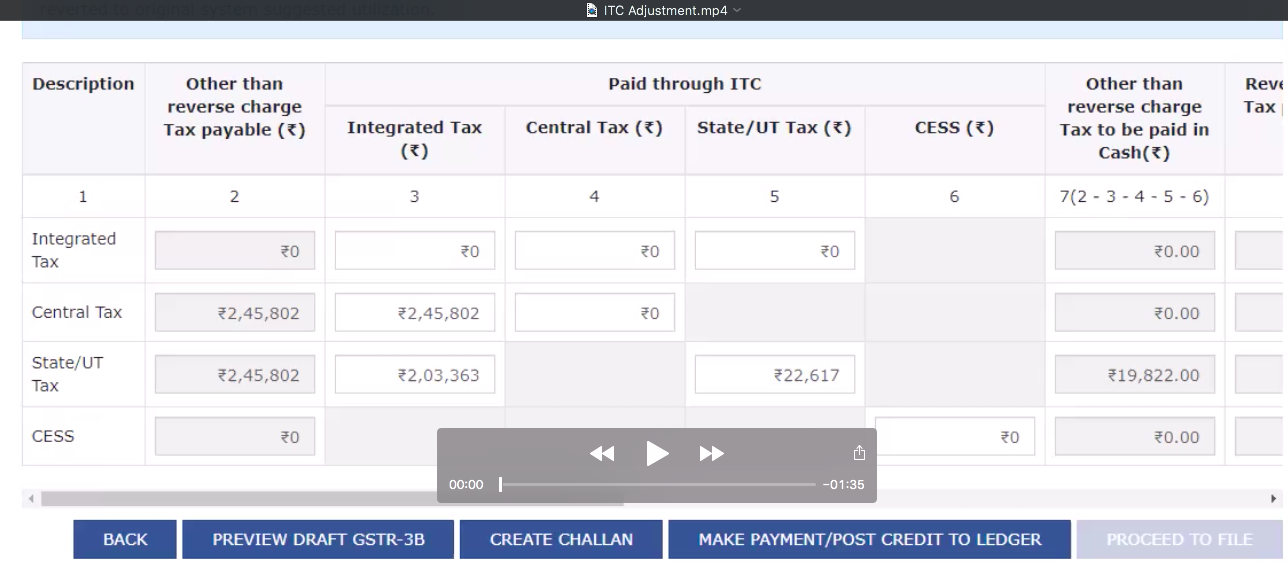1288x563 pixels.
Task: Click the PROCEED TO FILE button
Action: point(1180,539)
